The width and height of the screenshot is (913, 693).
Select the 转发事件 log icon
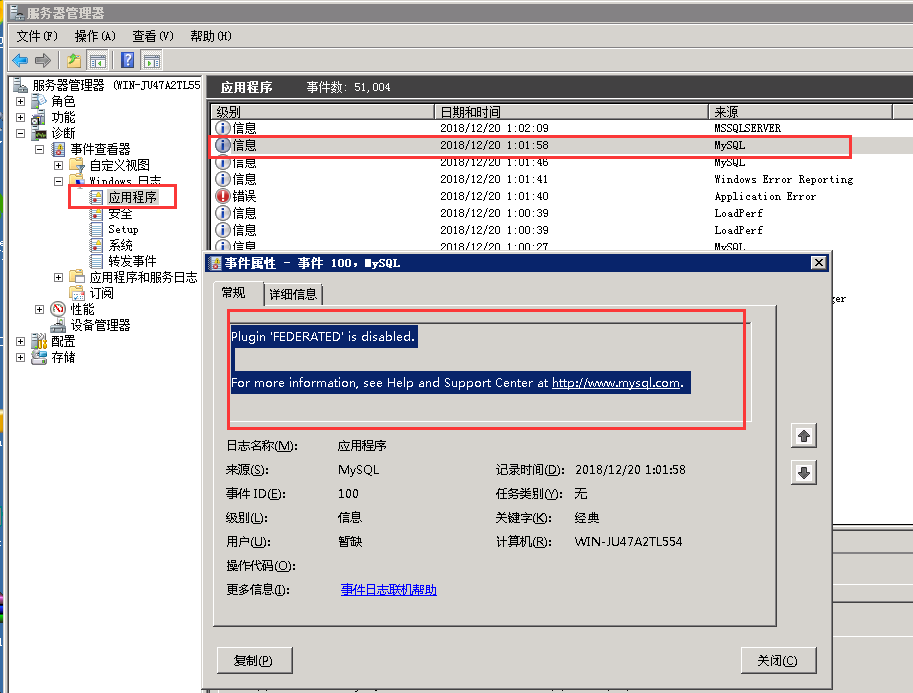click(97, 261)
